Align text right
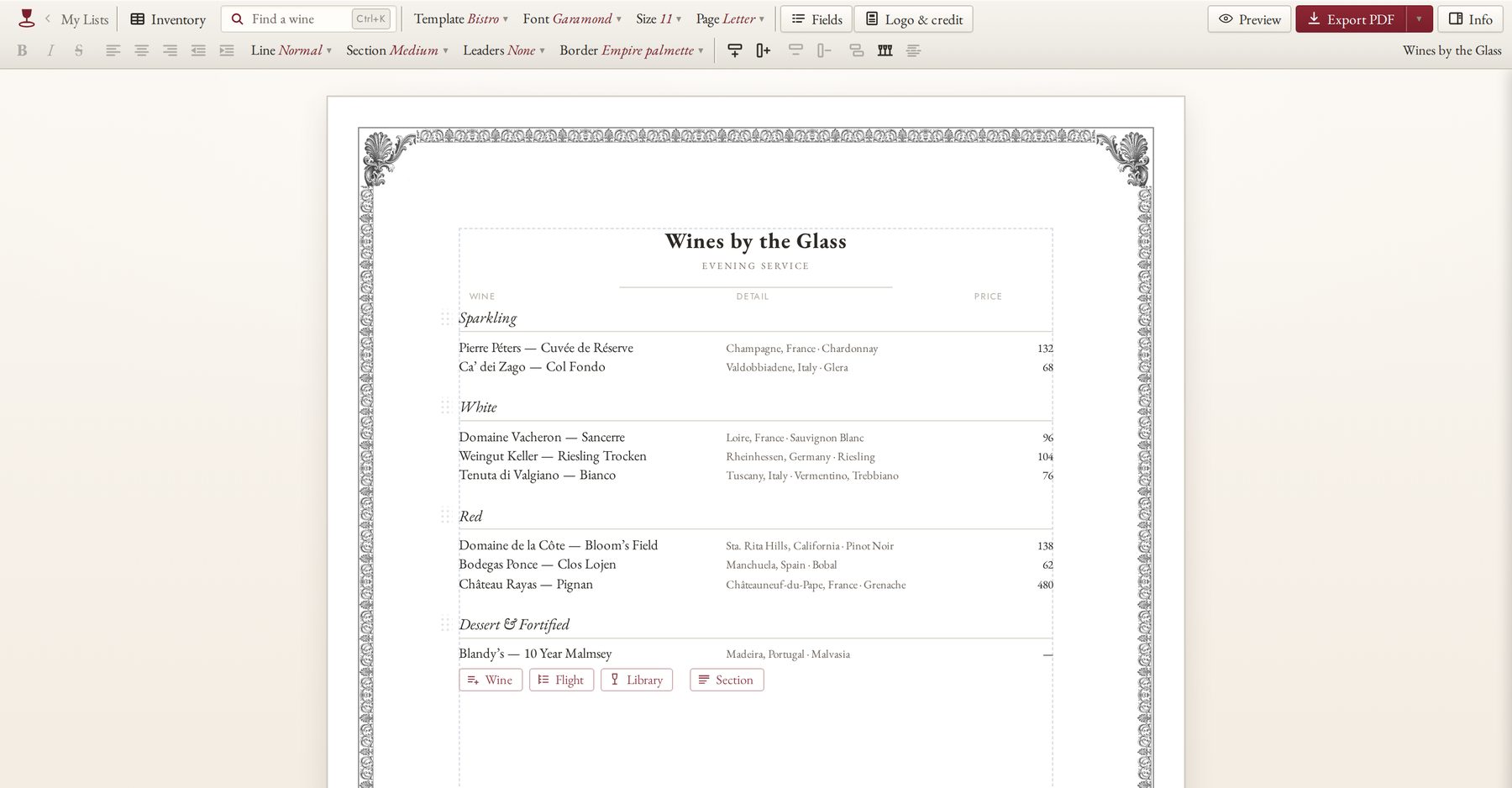 (x=170, y=50)
